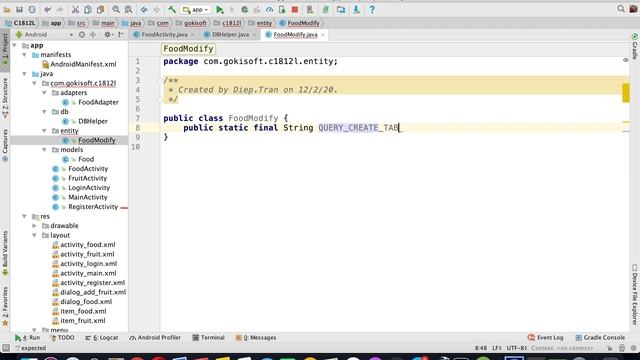Click the Synchronize toolbar icon
This screenshot has width=640, height=360.
tap(32, 9)
